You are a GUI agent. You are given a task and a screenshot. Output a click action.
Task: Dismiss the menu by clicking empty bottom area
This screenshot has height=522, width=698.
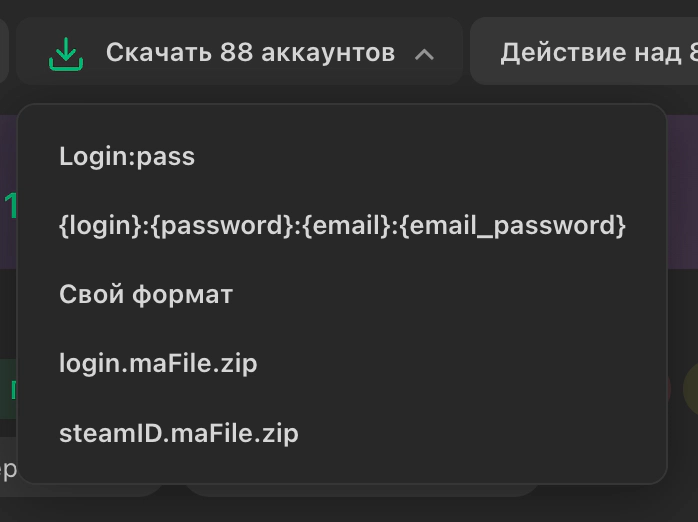tap(349, 510)
